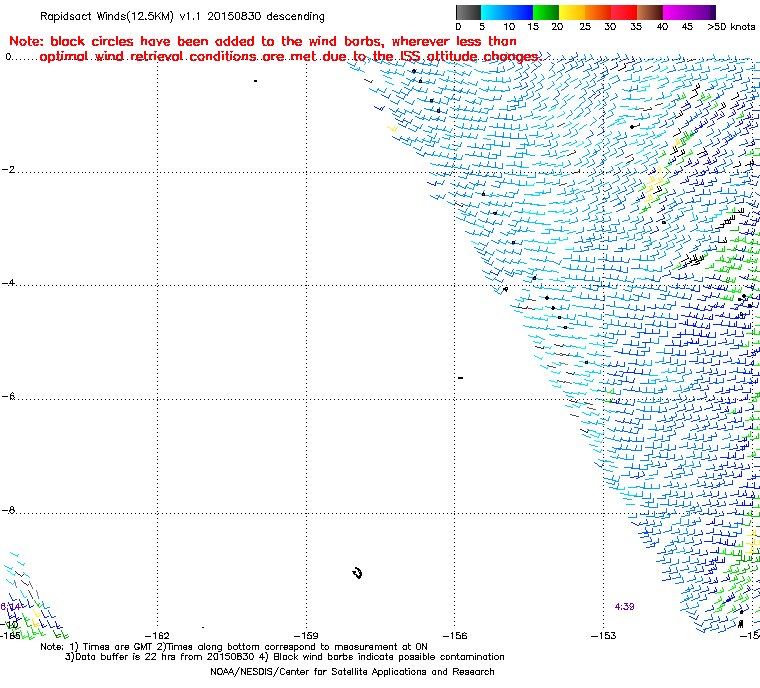Click the yellow 20-25 knots legend color
This screenshot has width=760, height=688.
tap(572, 12)
